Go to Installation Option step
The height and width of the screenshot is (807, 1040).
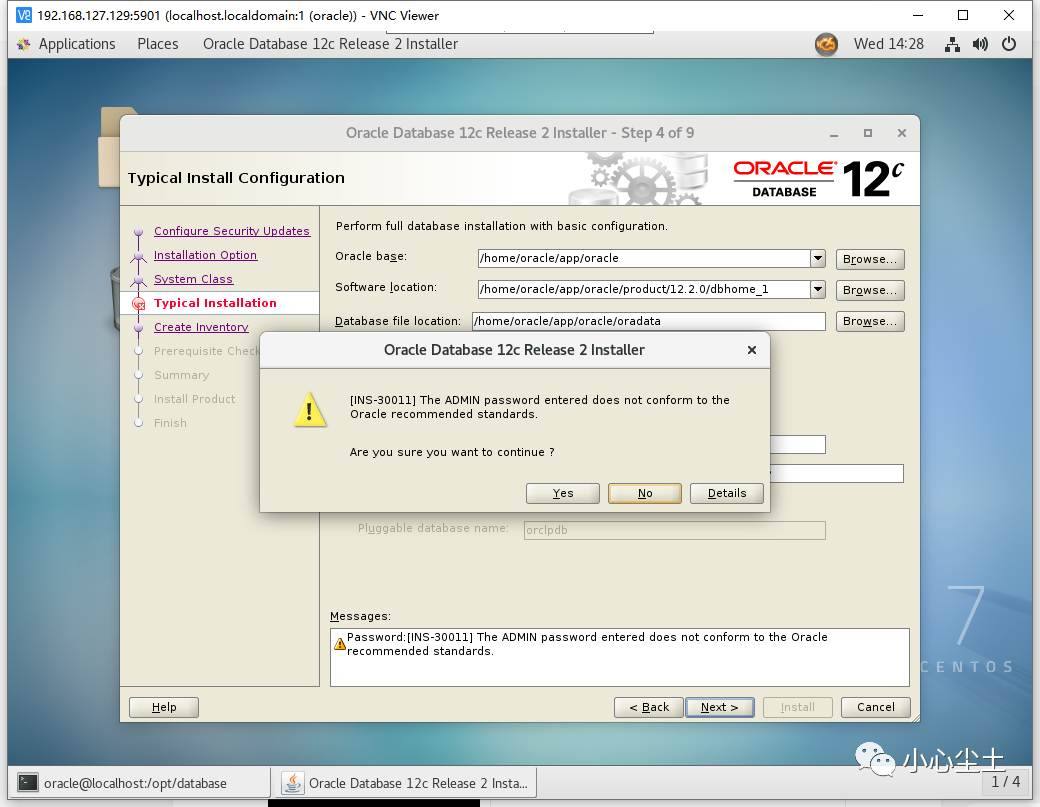(205, 255)
